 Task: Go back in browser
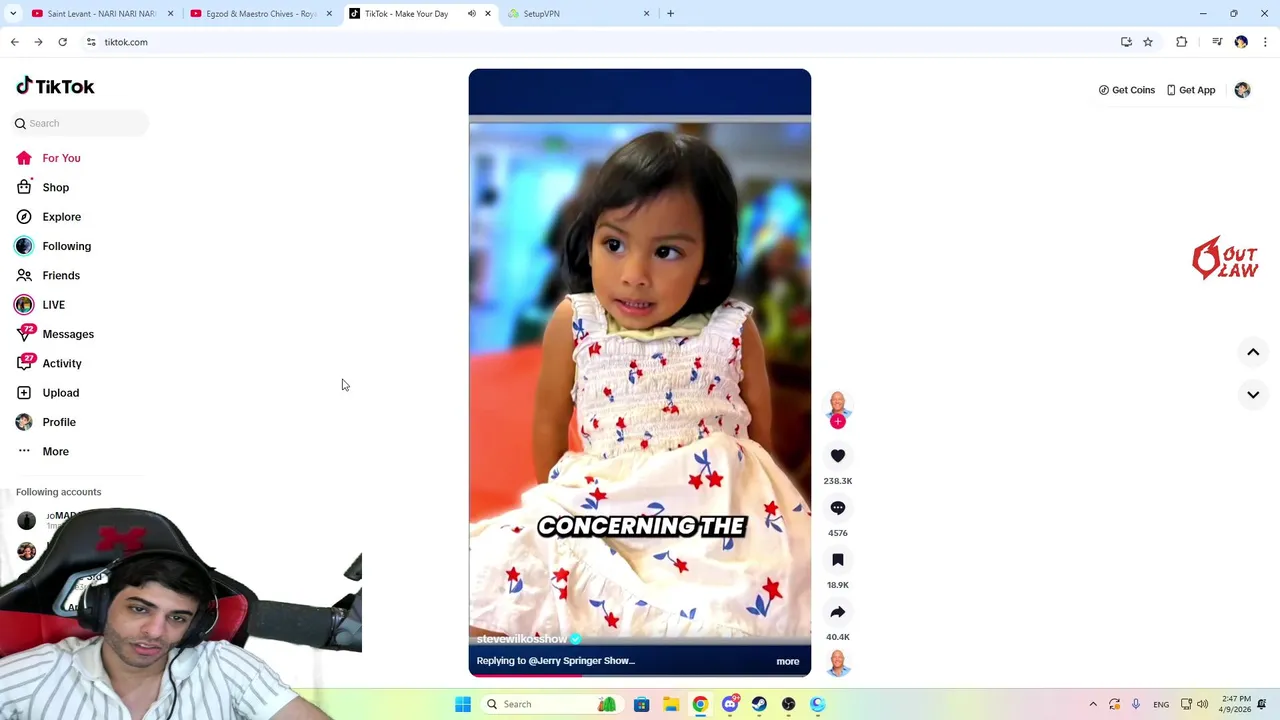[15, 42]
